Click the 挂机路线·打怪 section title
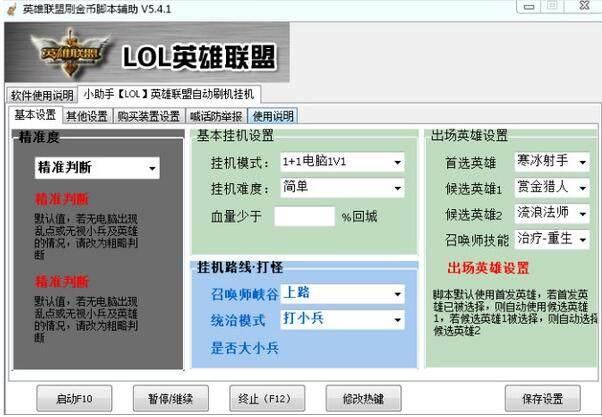The height and width of the screenshot is (417, 602). point(240,267)
